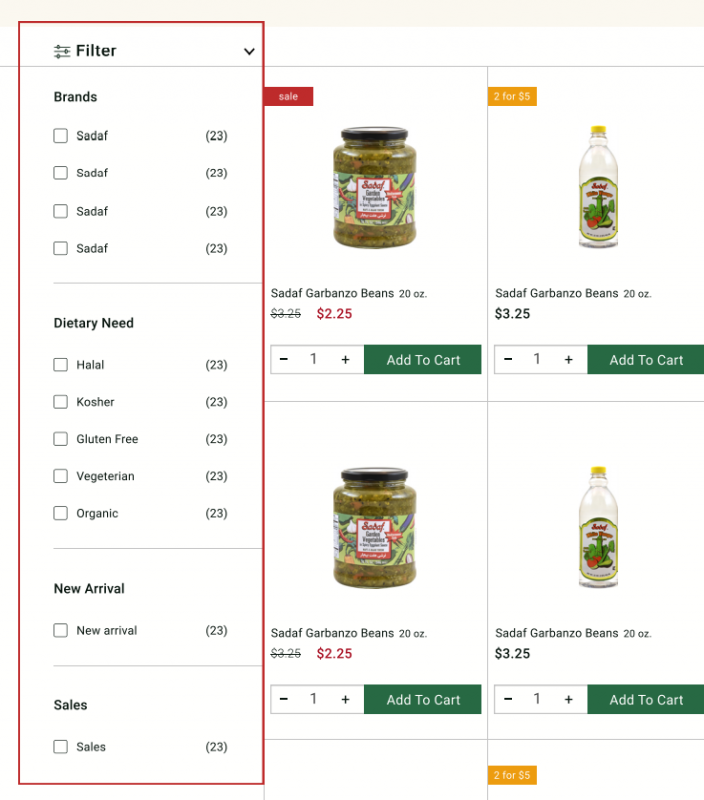This screenshot has width=704, height=800.
Task: Decrease quantity of top-left garbanzo beans
Action: pos(284,360)
